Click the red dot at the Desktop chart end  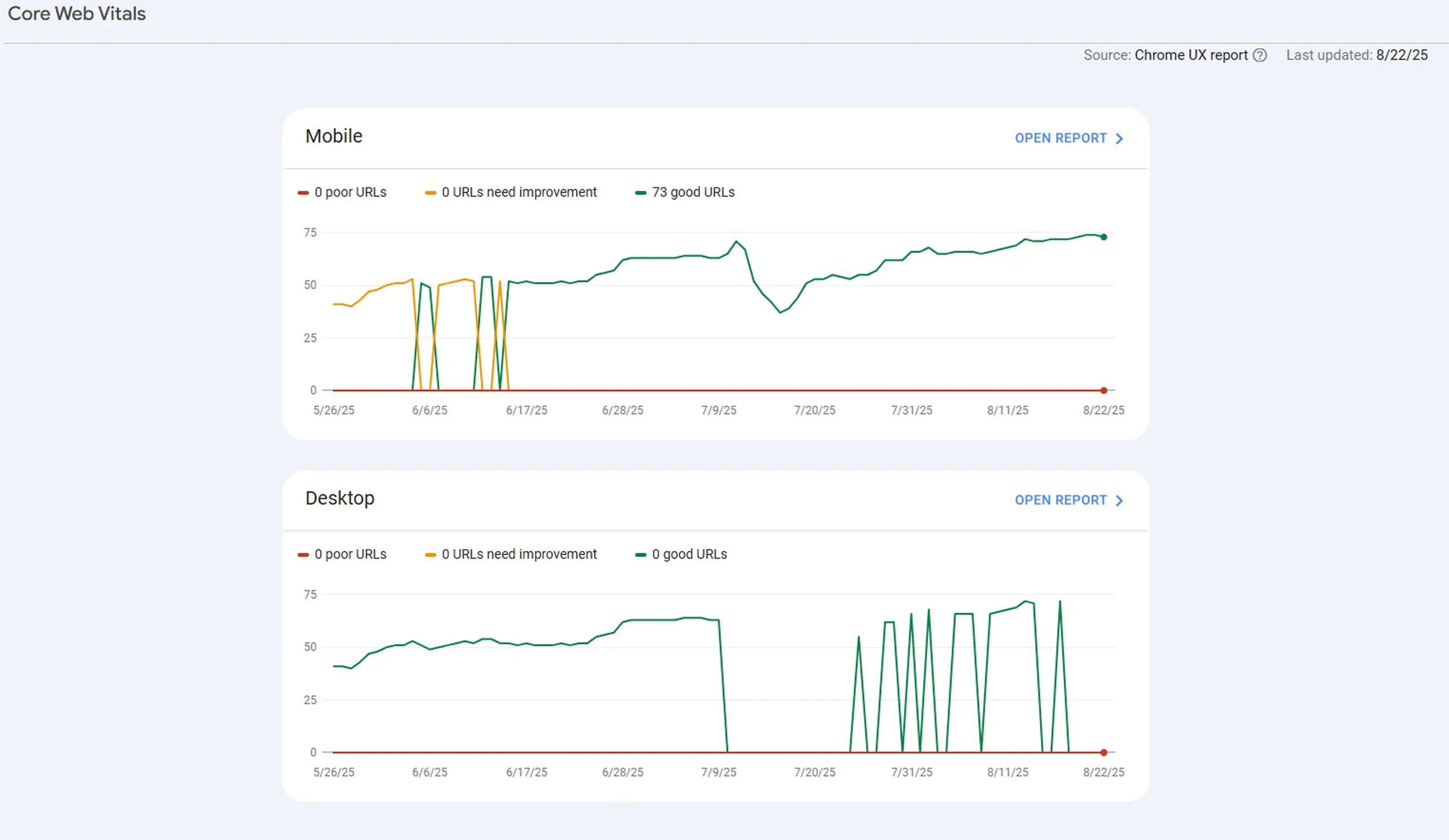[x=1102, y=752]
